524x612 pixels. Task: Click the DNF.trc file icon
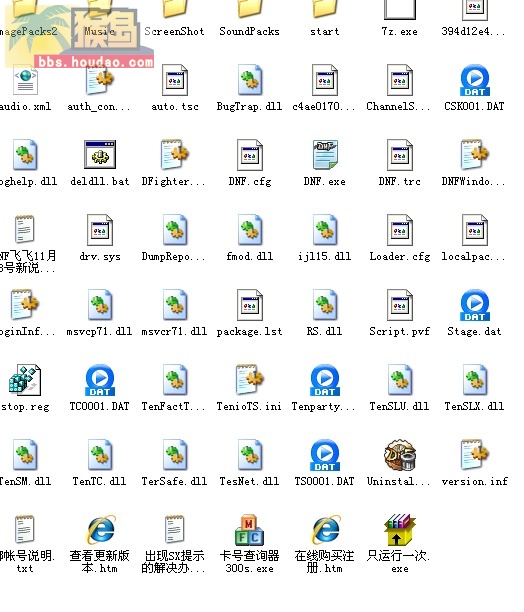400,155
